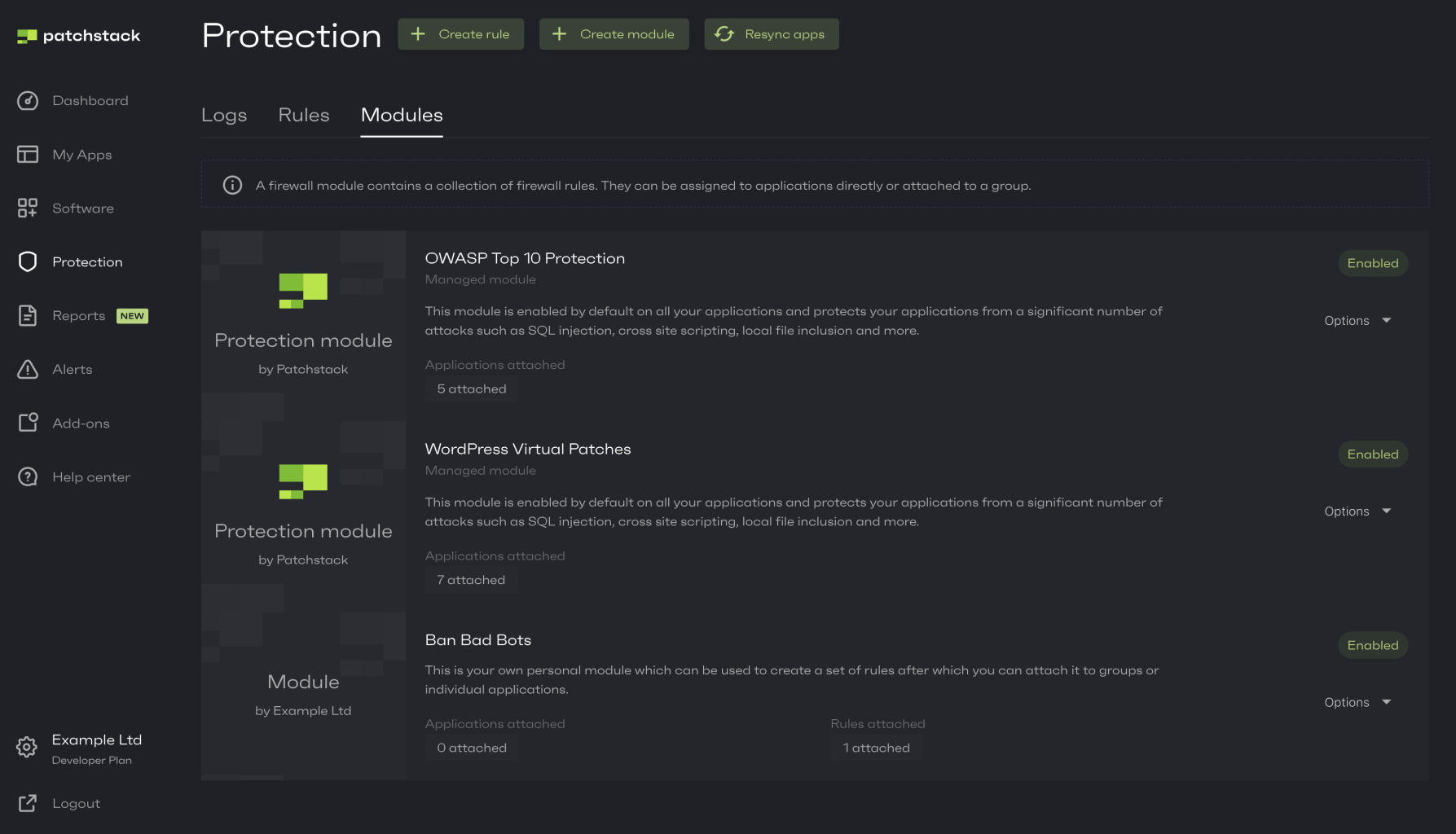Click Patchstack logo on WordPress Virtual Patches card
The image size is (1456, 834).
(303, 481)
